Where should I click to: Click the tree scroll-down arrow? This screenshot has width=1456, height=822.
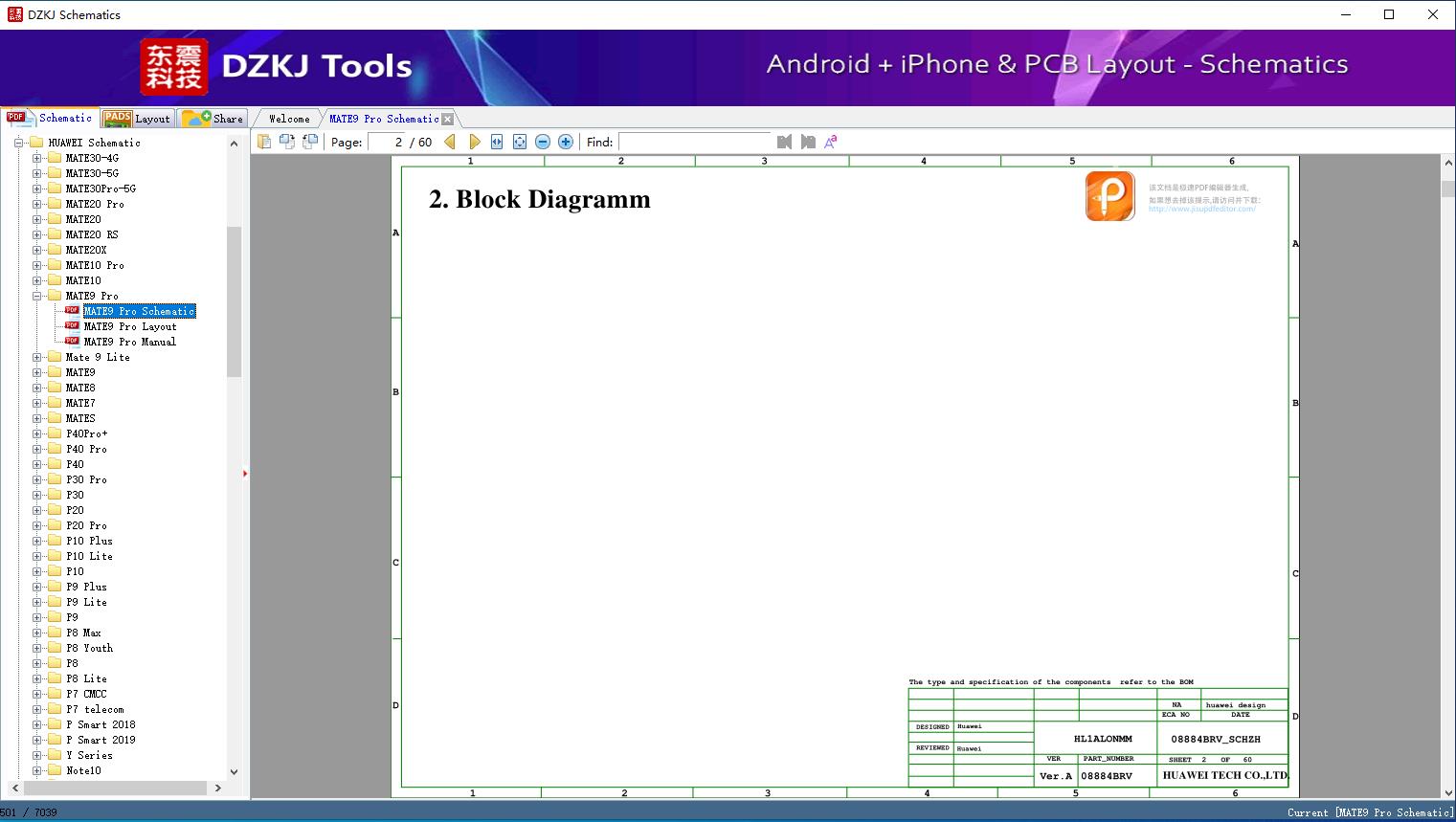[x=235, y=771]
